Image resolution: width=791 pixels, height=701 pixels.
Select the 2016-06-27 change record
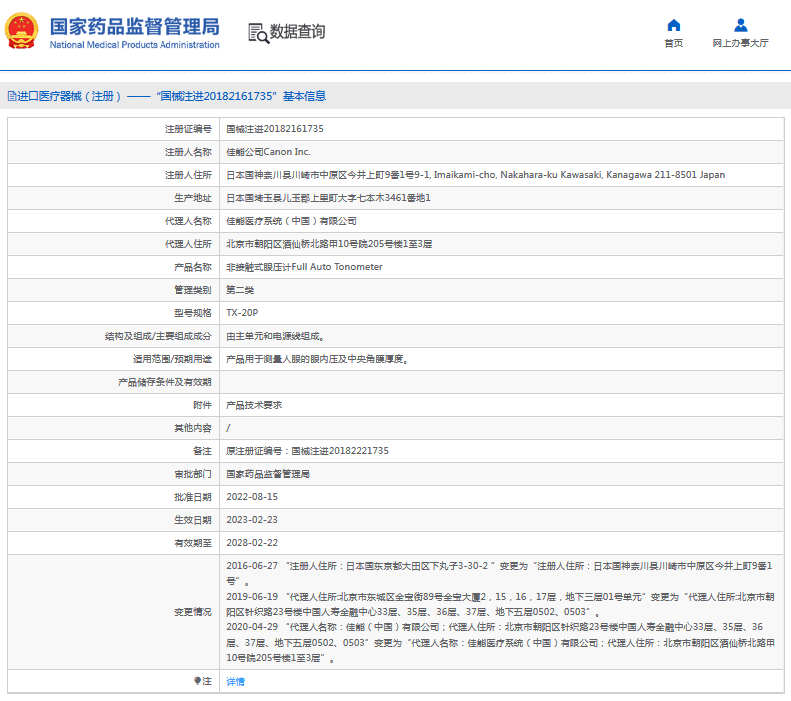click(x=499, y=573)
